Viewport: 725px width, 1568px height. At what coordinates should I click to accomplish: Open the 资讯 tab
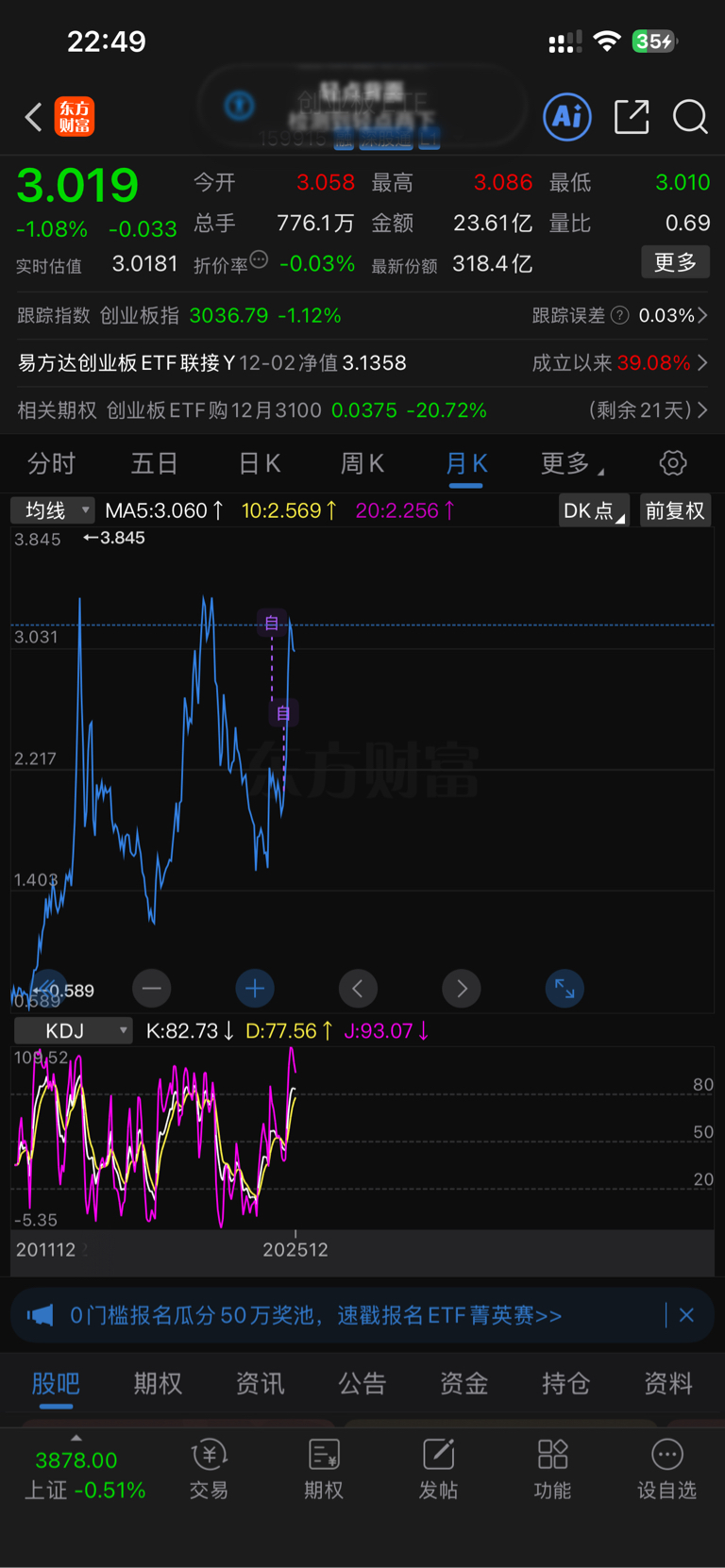260,1384
